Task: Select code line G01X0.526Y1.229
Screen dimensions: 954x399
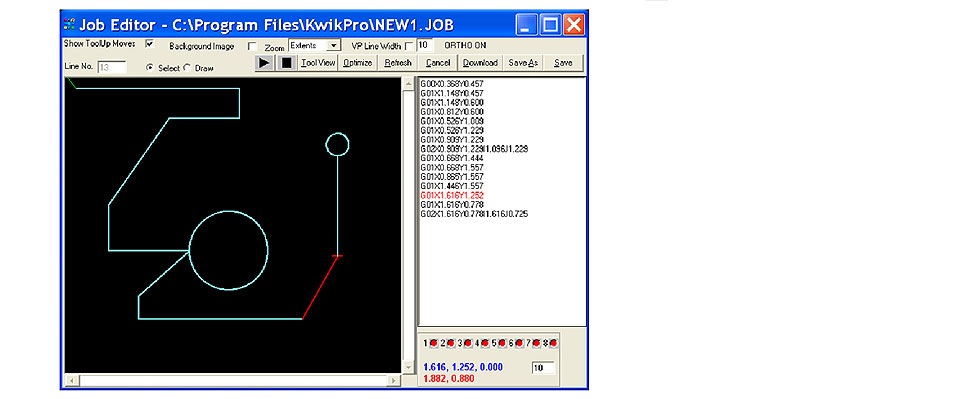Action: click(451, 130)
